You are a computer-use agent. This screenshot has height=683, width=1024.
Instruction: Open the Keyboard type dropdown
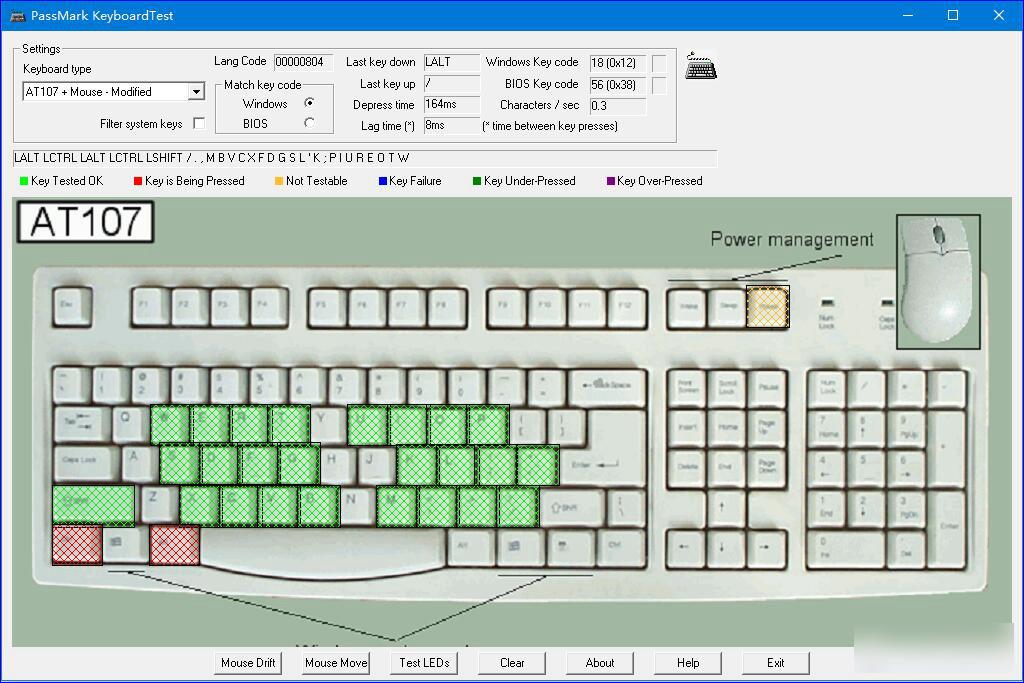[x=196, y=92]
